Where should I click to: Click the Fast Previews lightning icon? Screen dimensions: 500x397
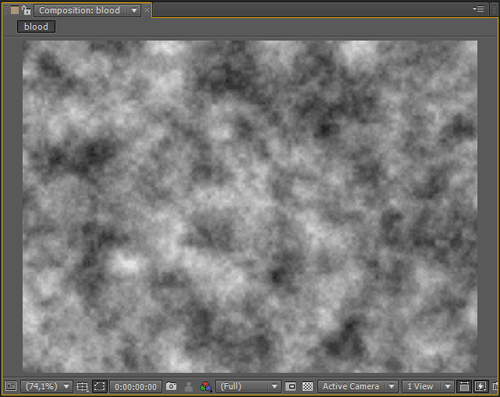(x=481, y=386)
